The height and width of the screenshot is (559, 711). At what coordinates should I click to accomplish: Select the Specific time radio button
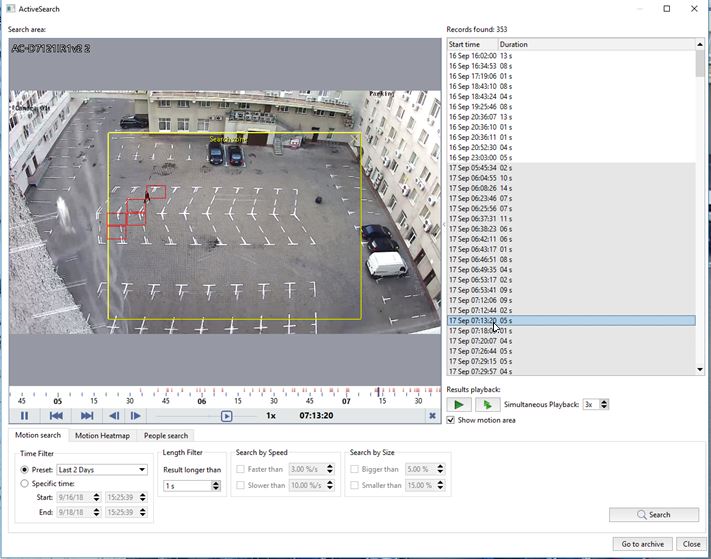click(24, 483)
